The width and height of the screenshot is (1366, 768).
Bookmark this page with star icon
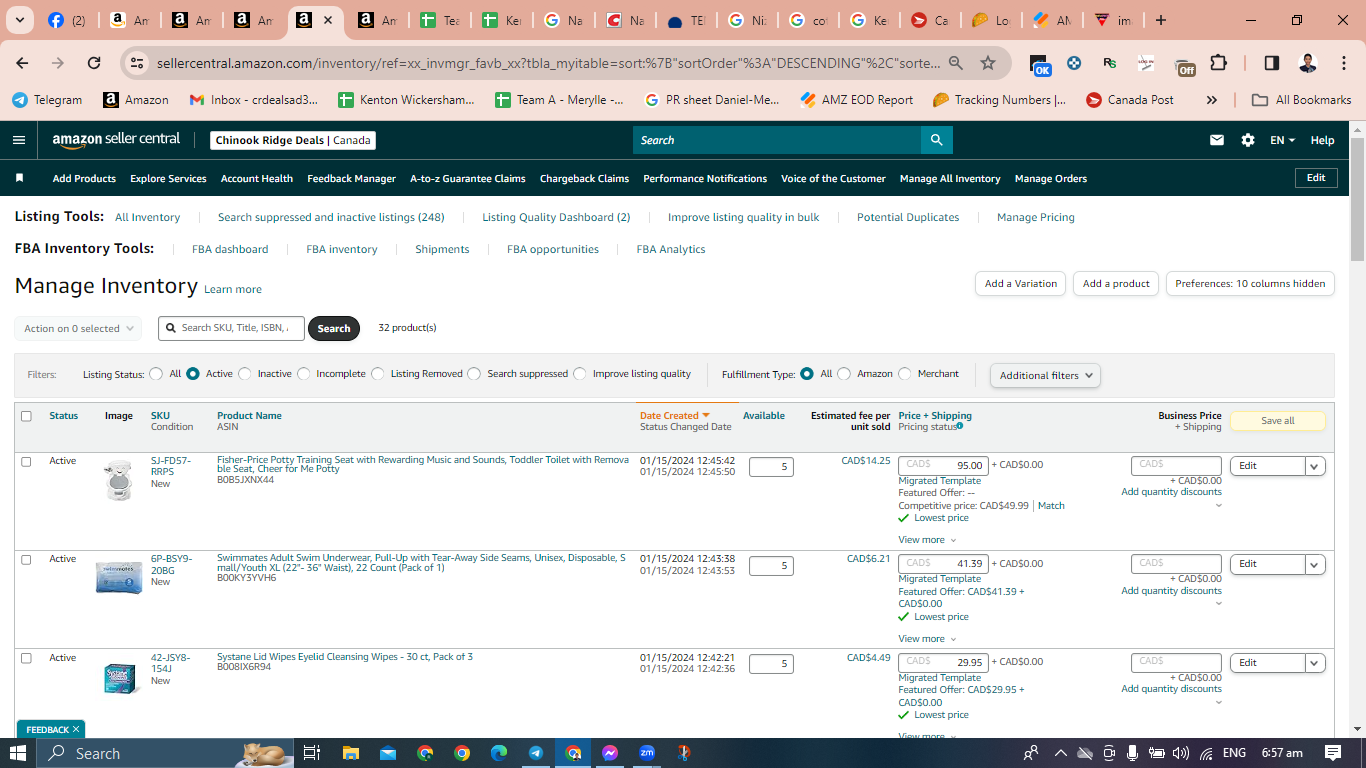tap(988, 63)
